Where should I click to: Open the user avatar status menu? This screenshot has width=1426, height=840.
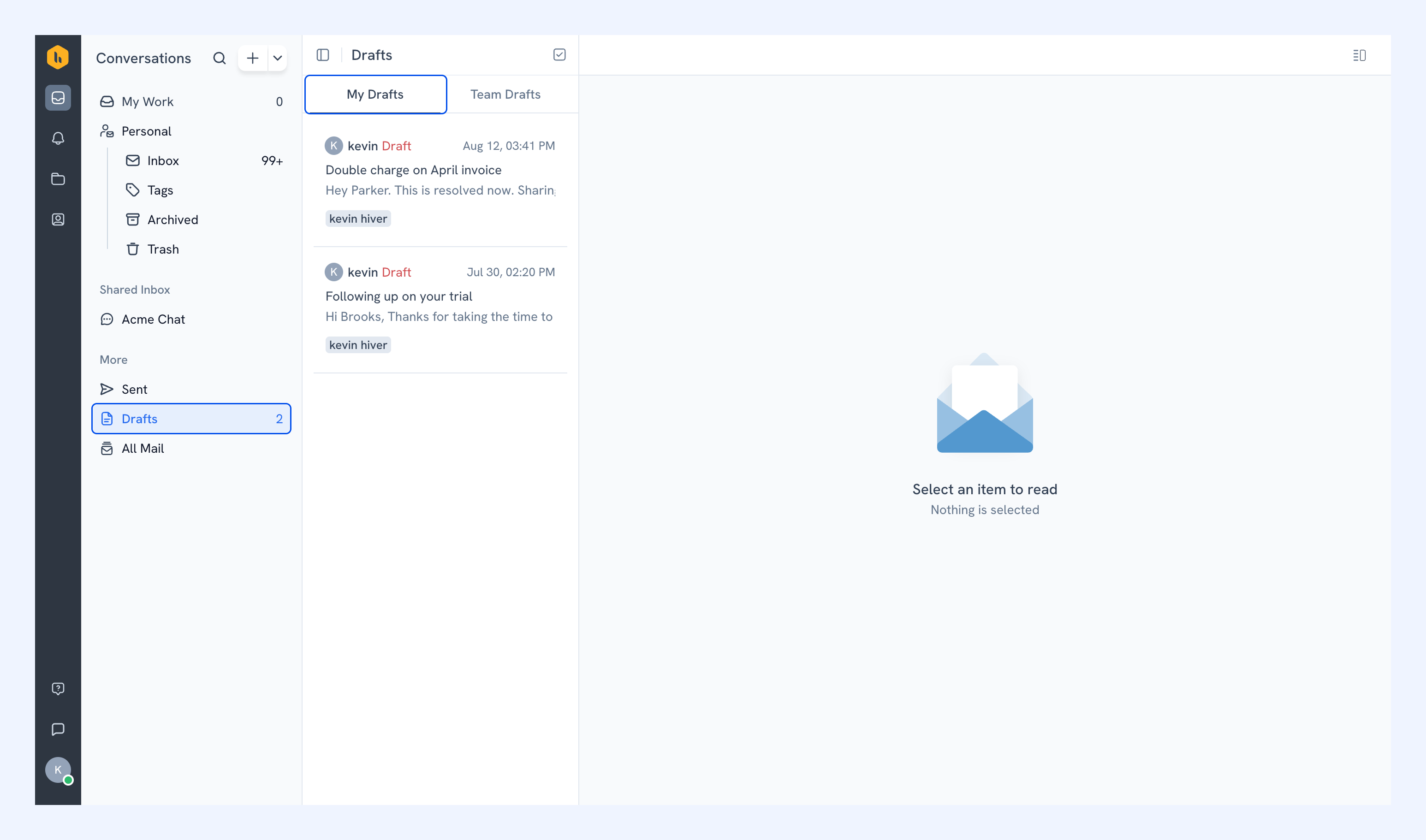pyautogui.click(x=58, y=770)
